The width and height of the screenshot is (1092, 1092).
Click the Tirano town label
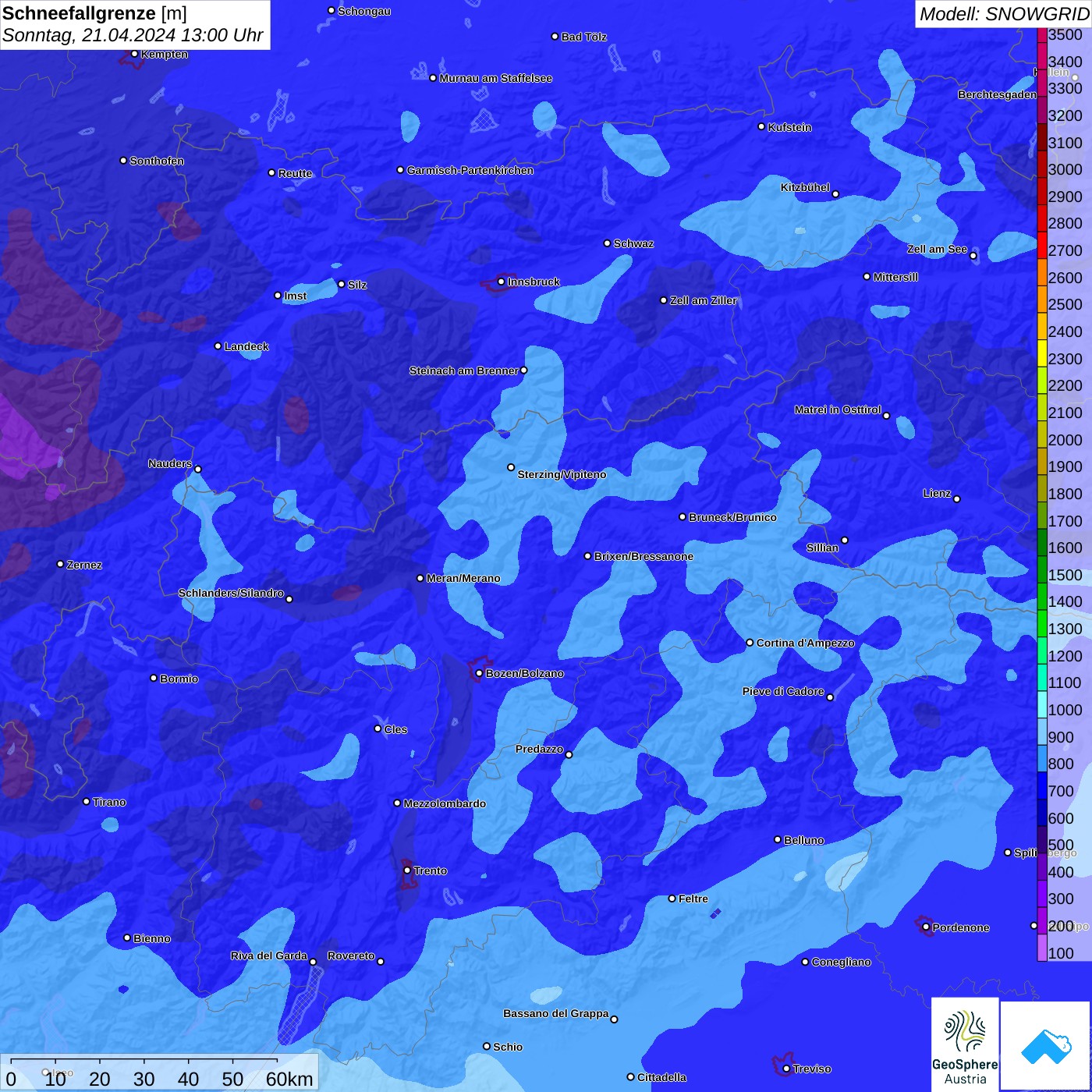pos(109,802)
